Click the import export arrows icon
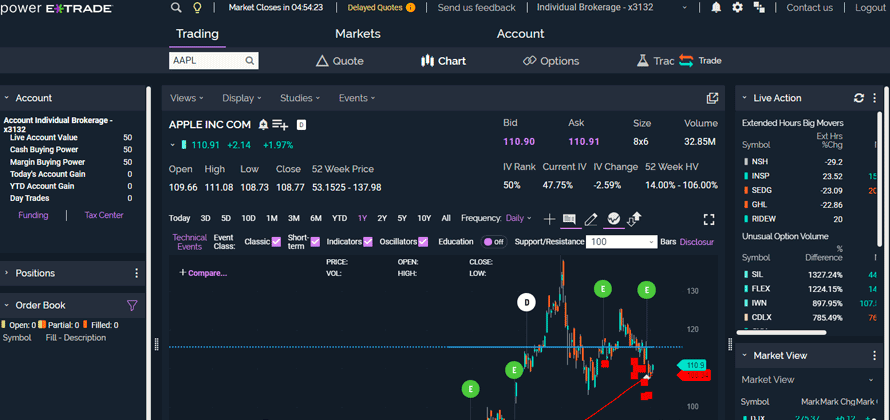 (x=634, y=218)
